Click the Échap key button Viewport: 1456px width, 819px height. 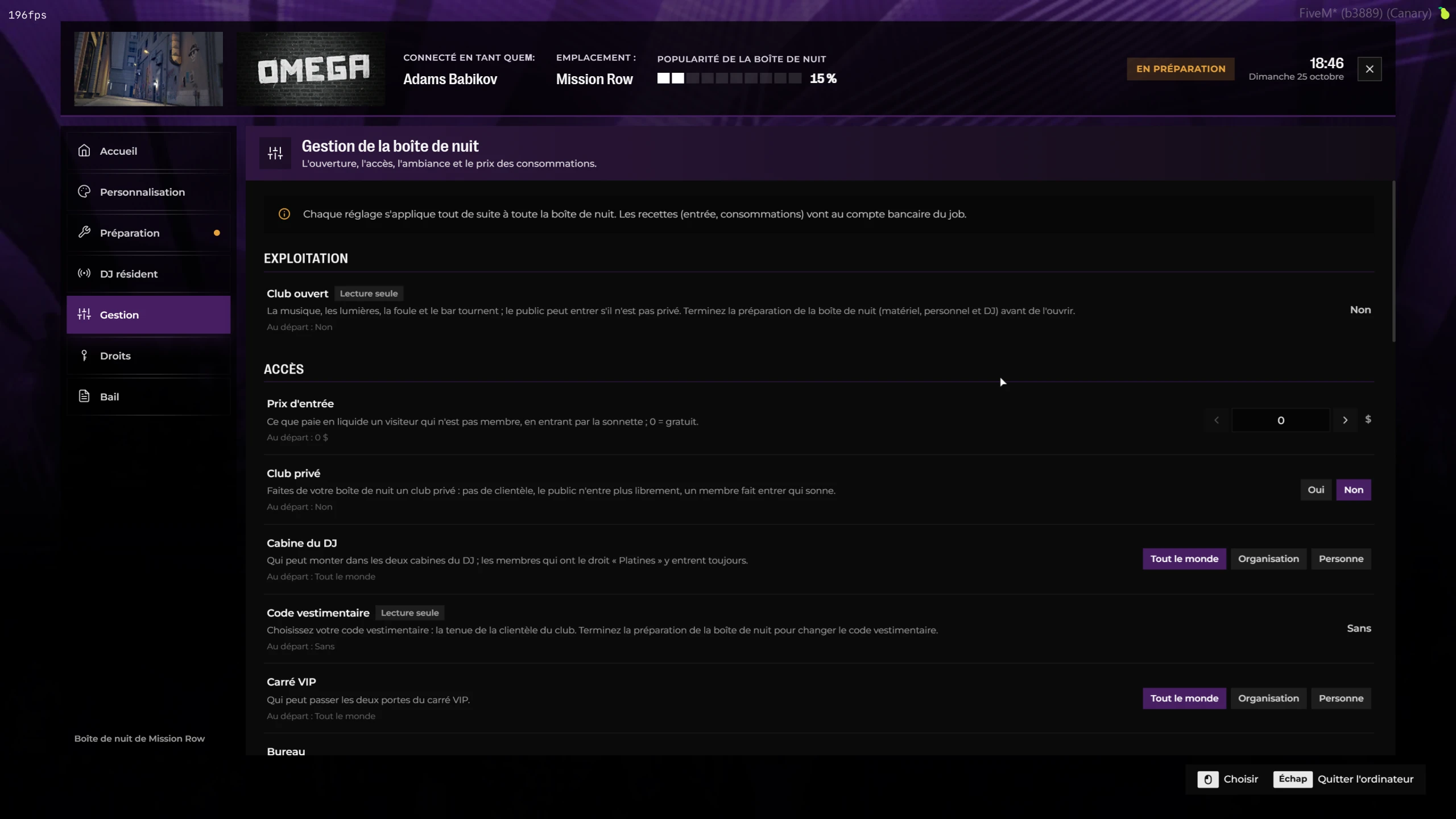(x=1293, y=779)
